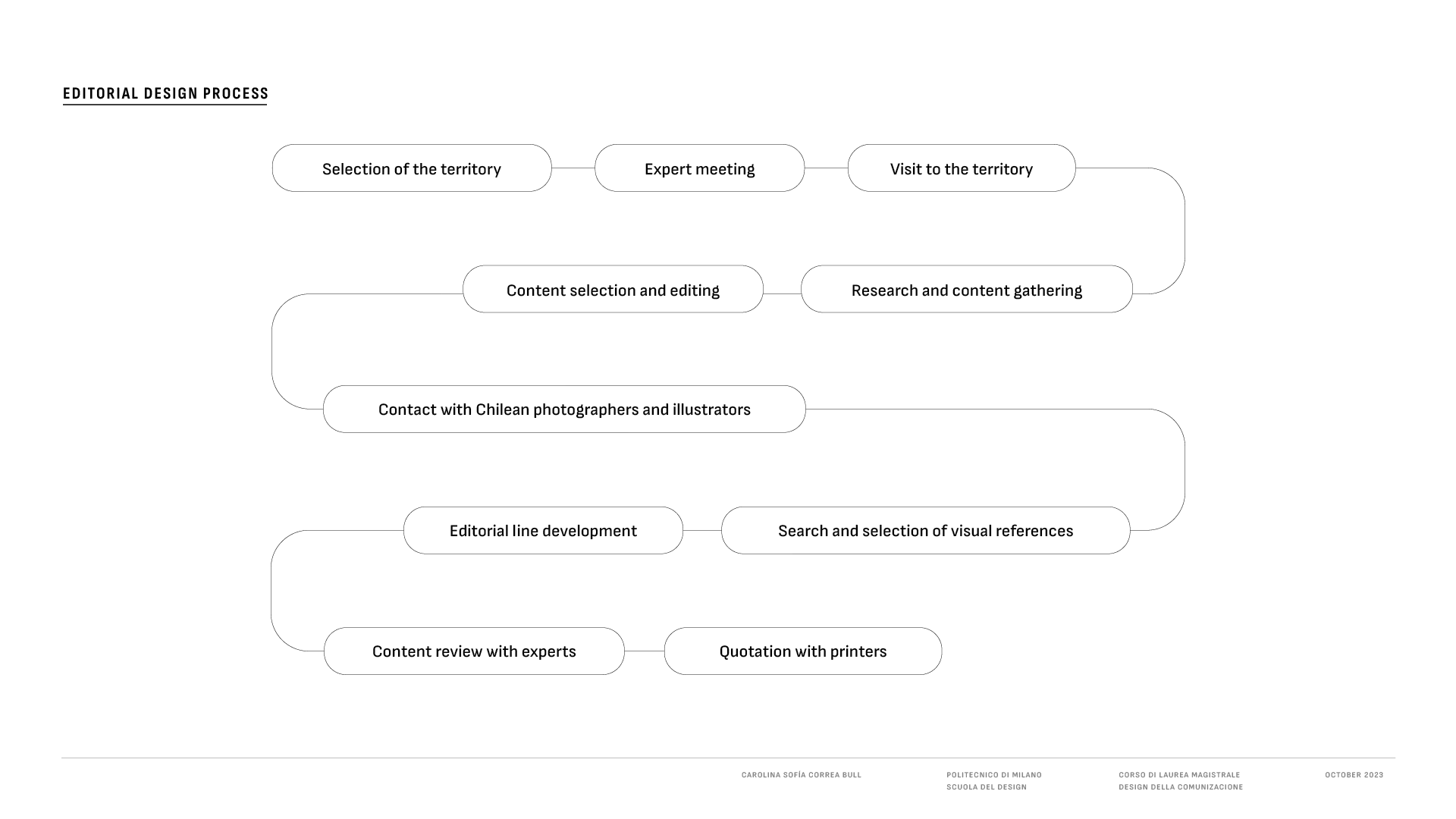Click Content review with experts box
1456x819 pixels.
474,651
